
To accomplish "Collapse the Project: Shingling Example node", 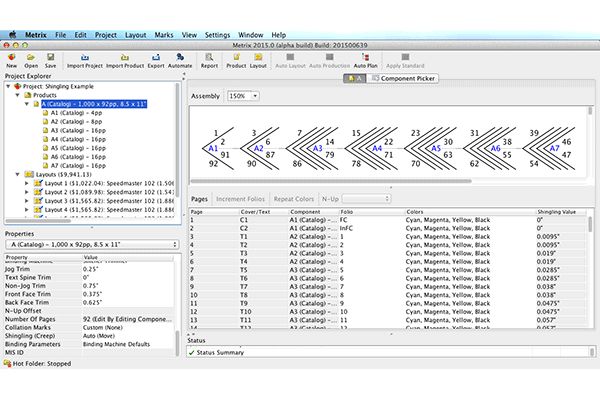I will [x=8, y=86].
